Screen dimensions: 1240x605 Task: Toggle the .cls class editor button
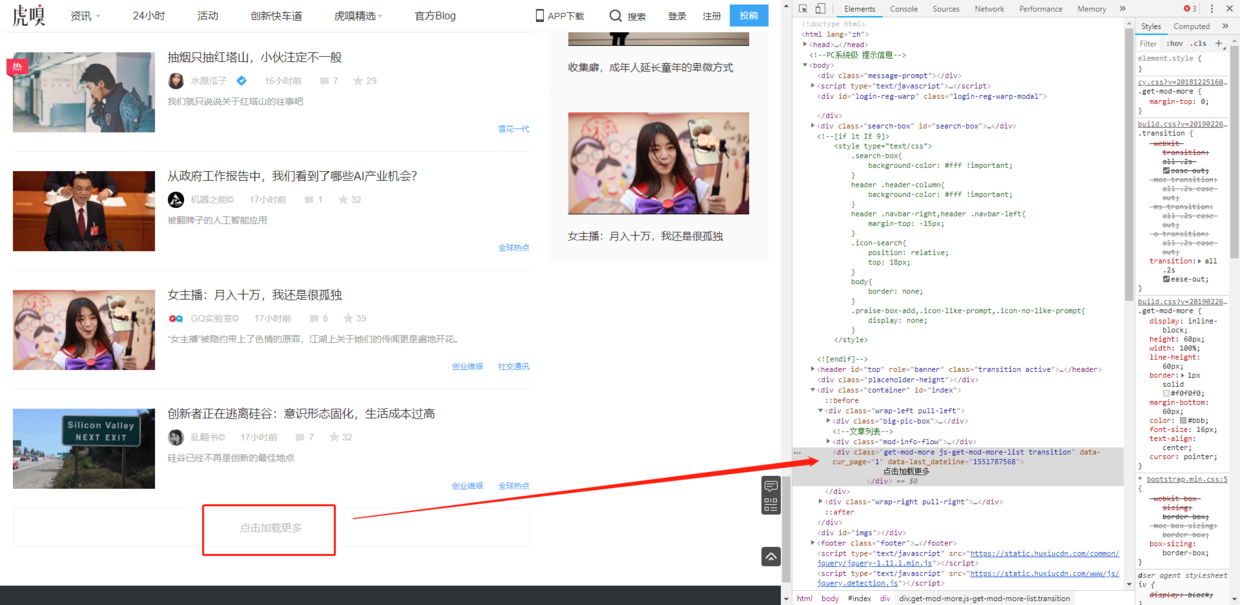(1199, 44)
